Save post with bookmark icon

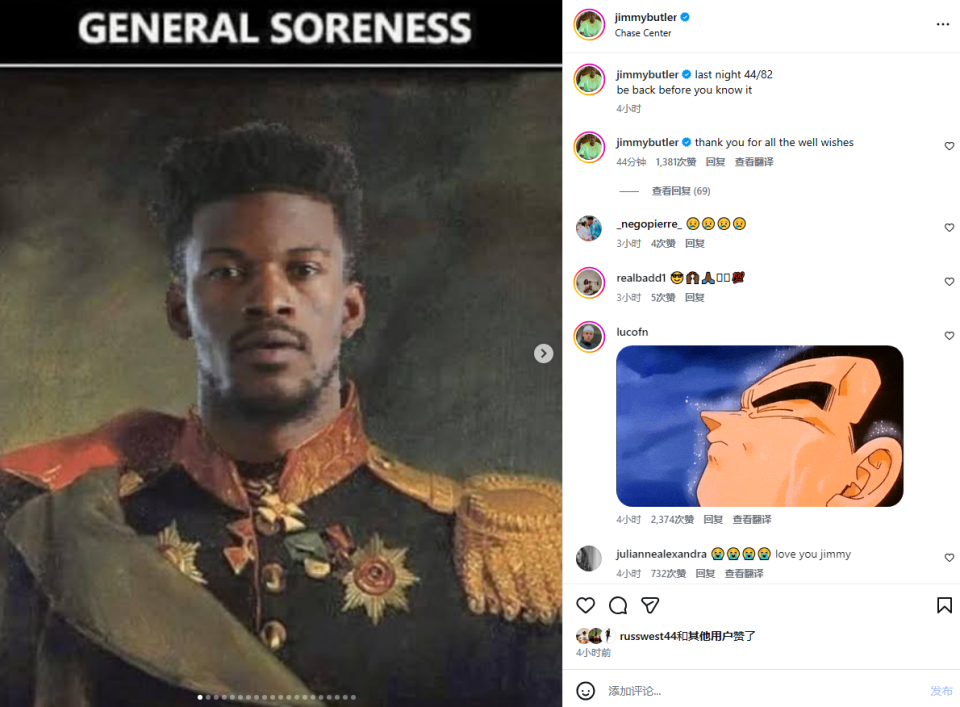tap(944, 605)
